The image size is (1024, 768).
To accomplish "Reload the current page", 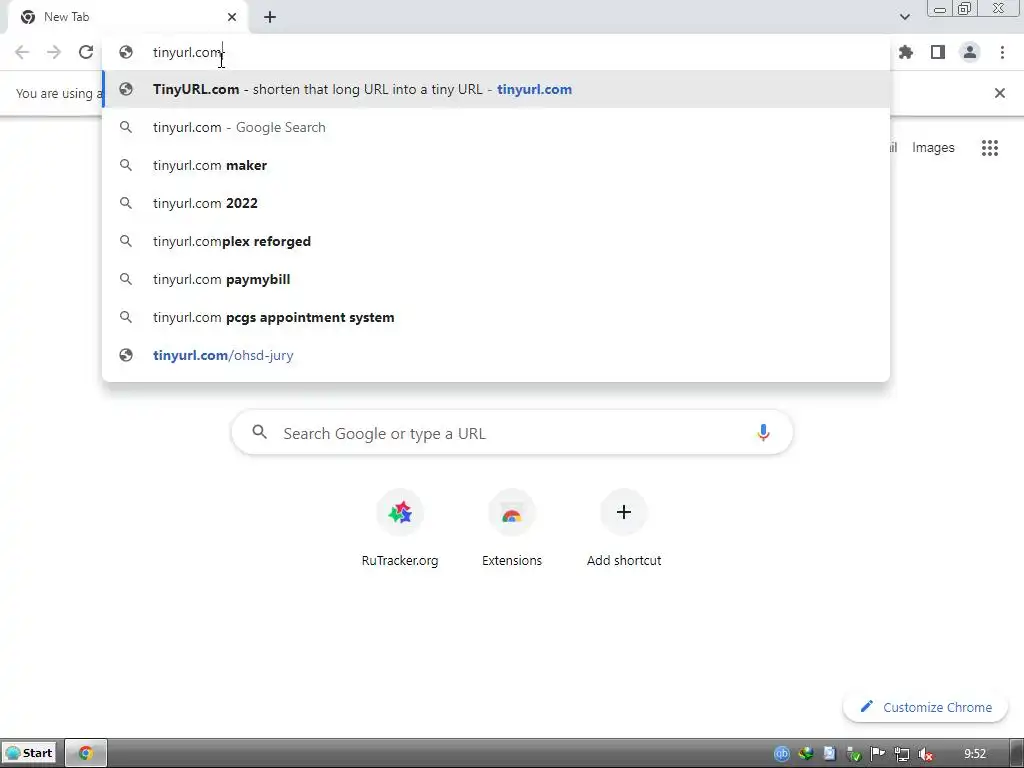I will (86, 52).
